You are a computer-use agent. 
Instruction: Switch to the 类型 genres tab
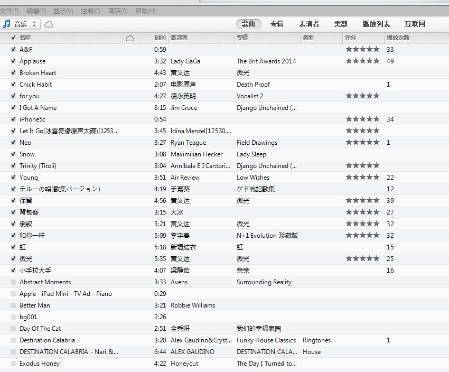(x=341, y=24)
